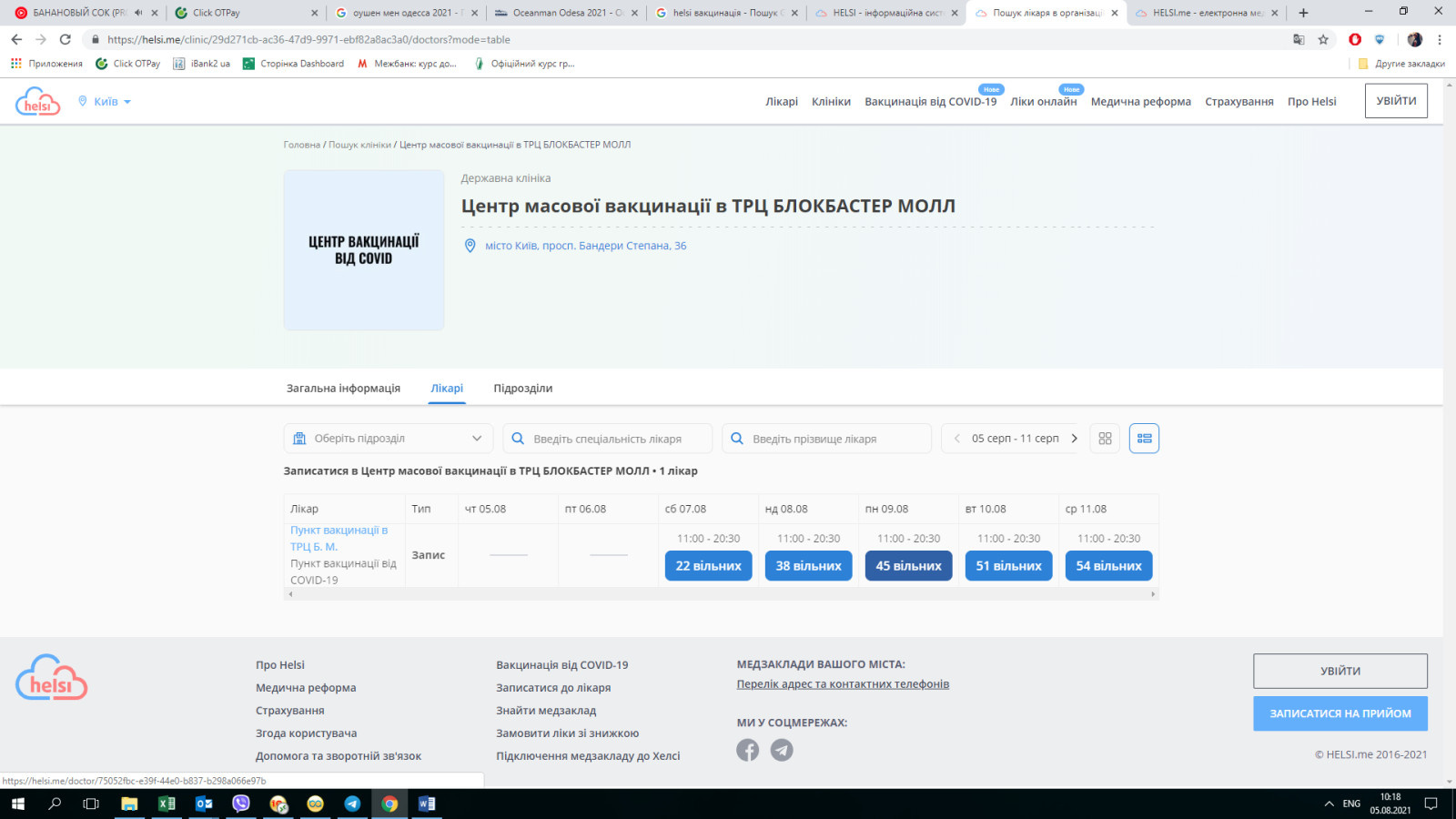Viewport: 1456px width, 819px height.
Task: Click the УВІЙТИ button in the header
Action: click(x=1396, y=101)
